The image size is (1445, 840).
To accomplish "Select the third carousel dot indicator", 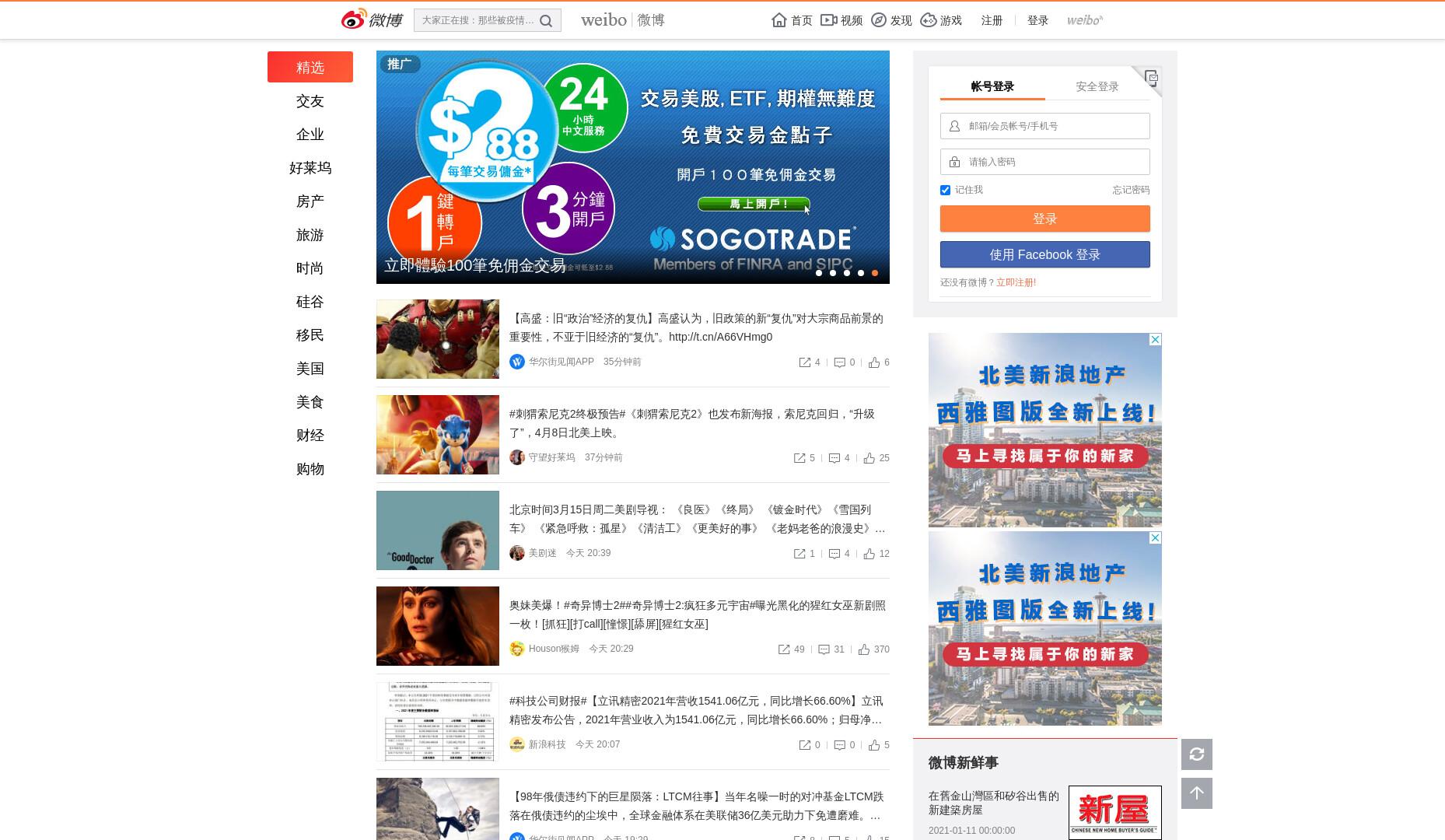I will [x=847, y=273].
